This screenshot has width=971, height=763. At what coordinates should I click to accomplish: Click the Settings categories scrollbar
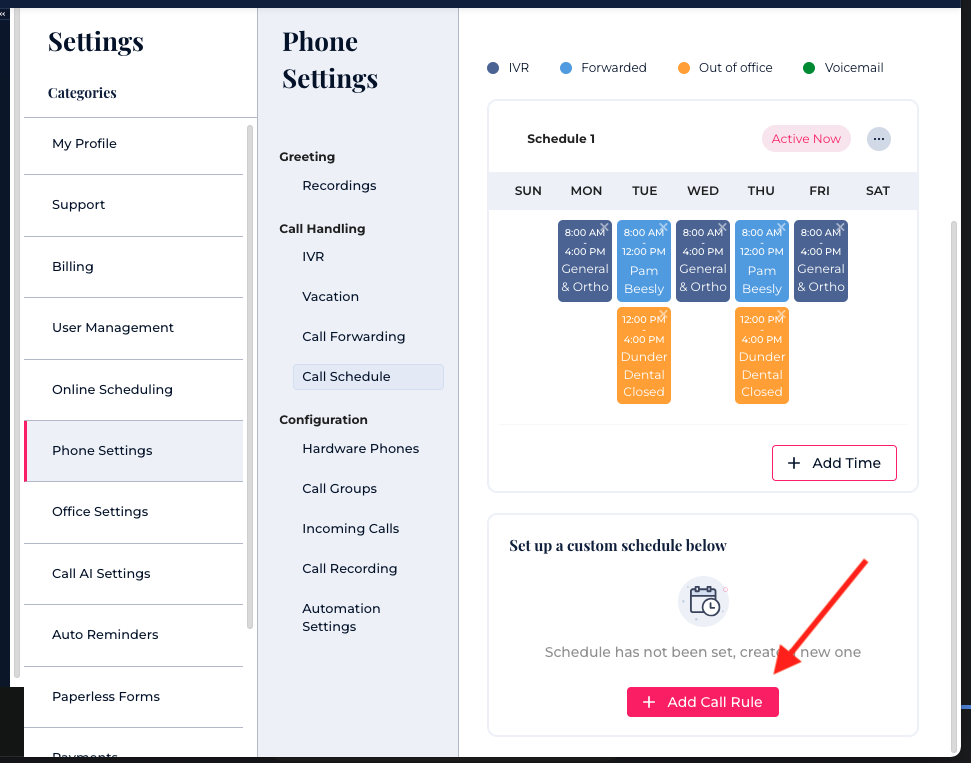[250, 375]
